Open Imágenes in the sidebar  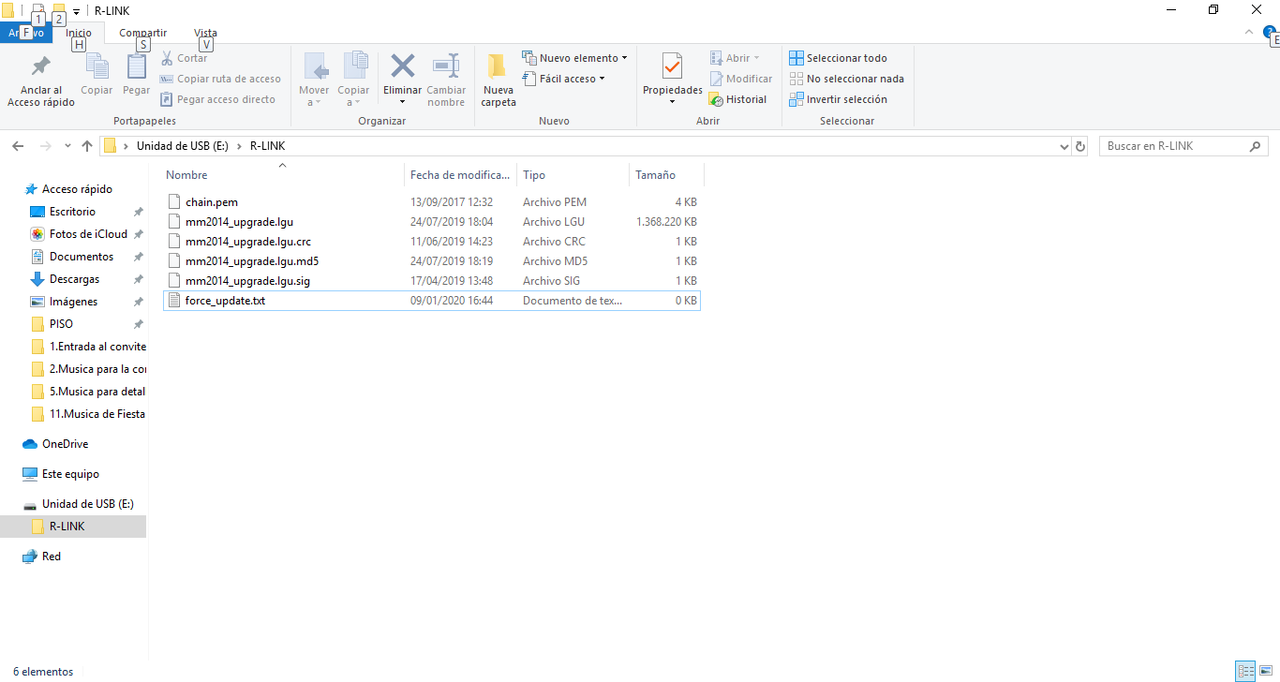73,302
